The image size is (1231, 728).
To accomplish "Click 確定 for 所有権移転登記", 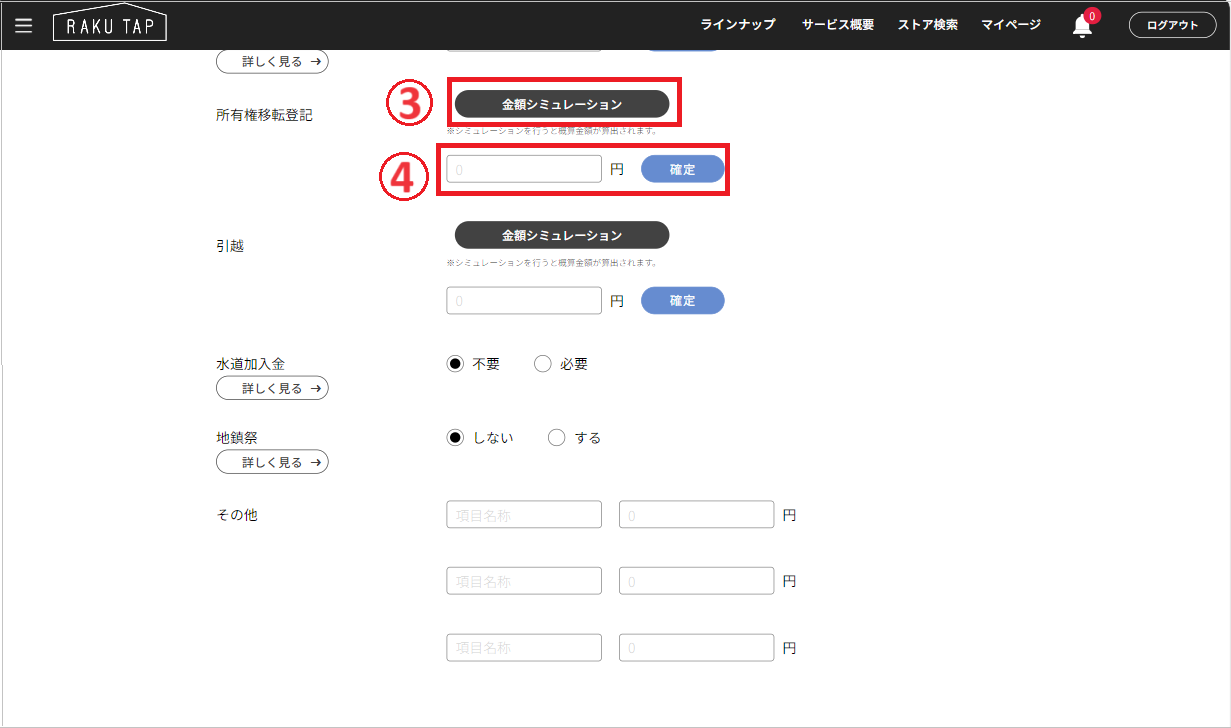I will [x=683, y=169].
